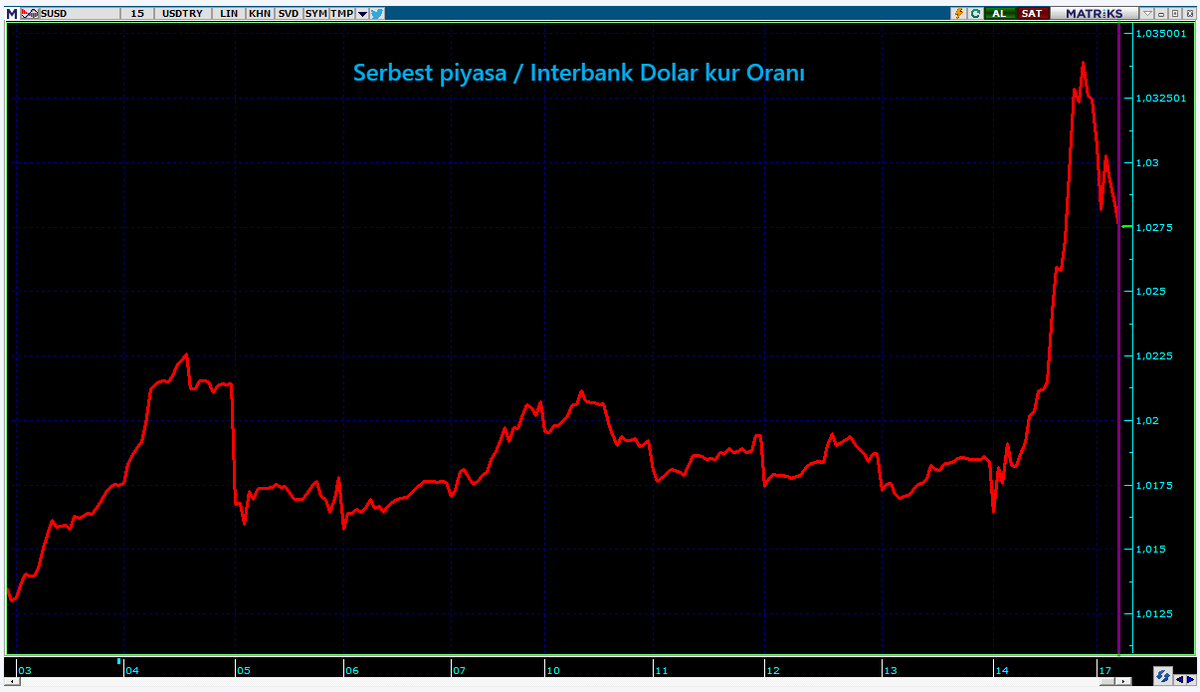
Task: Click the 1,0125 price axis label
Action: [x=1153, y=614]
